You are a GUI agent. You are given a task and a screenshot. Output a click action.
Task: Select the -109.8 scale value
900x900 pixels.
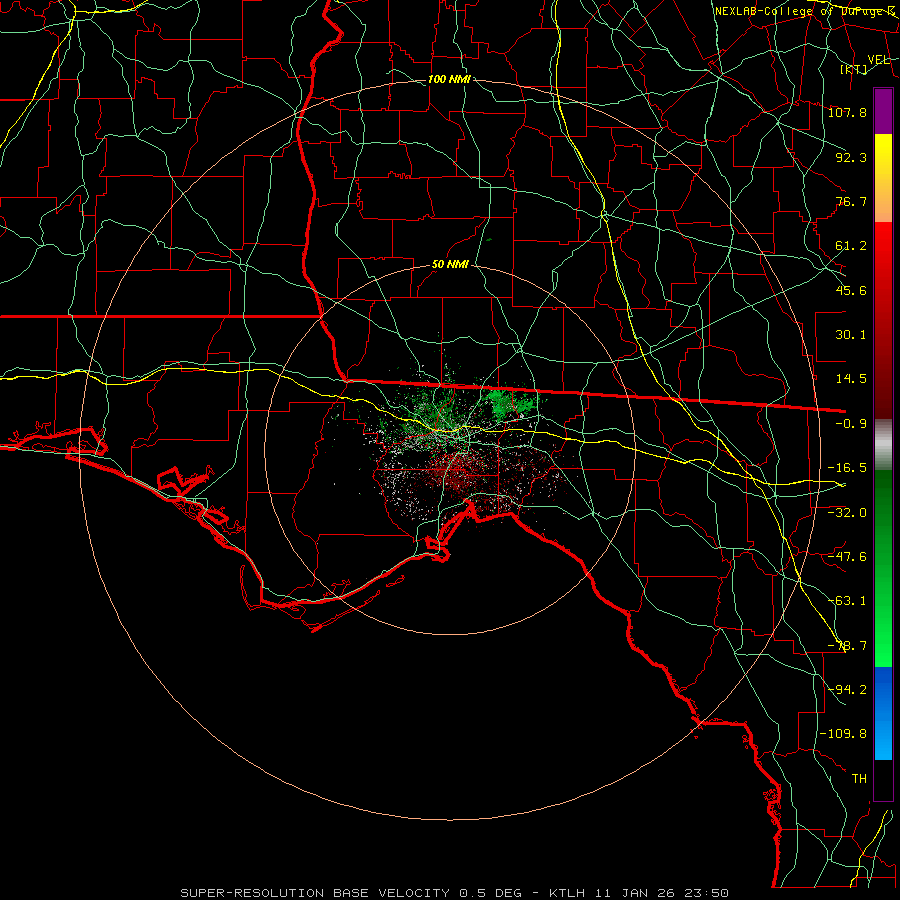coord(843,734)
